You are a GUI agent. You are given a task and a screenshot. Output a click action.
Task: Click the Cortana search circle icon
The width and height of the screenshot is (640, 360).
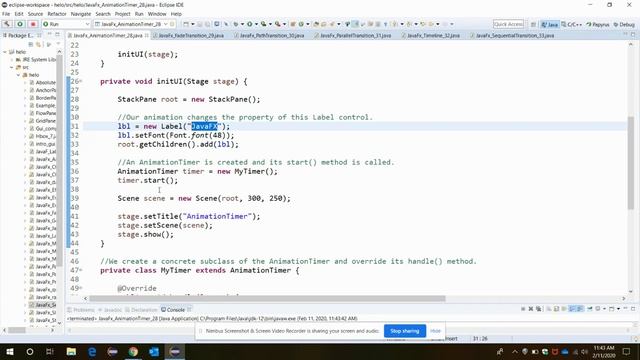click(x=30, y=351)
